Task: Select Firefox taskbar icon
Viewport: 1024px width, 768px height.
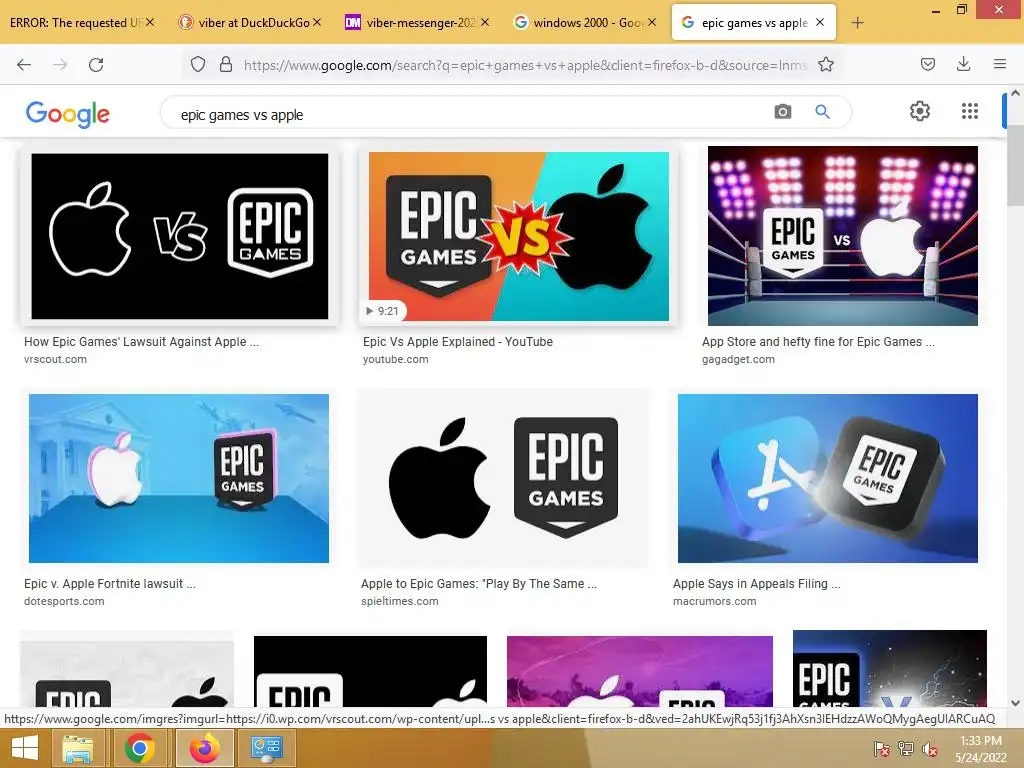Action: pos(204,748)
